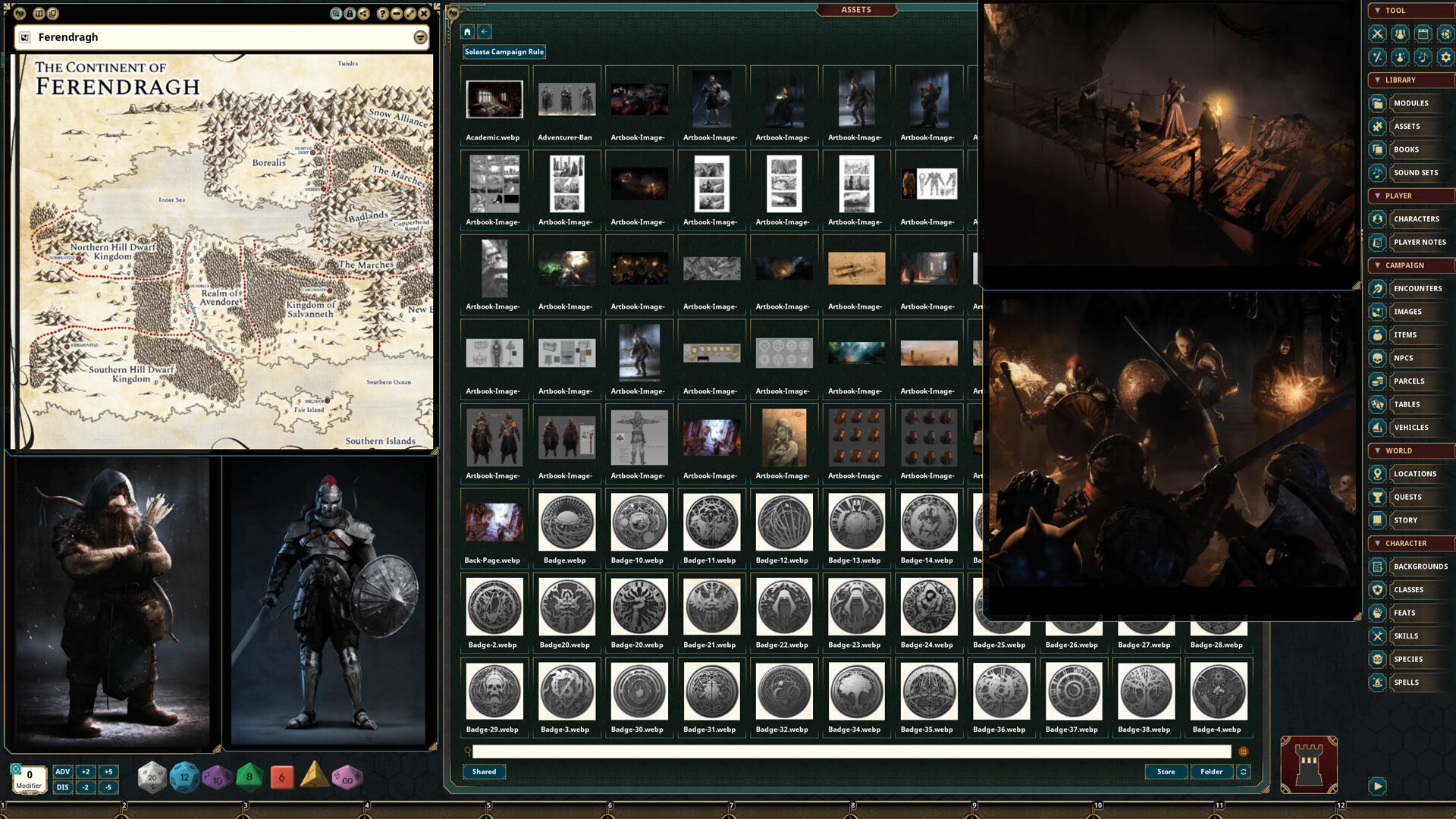Open the Soundboard music note tool
The width and height of the screenshot is (1456, 819).
point(1423,58)
